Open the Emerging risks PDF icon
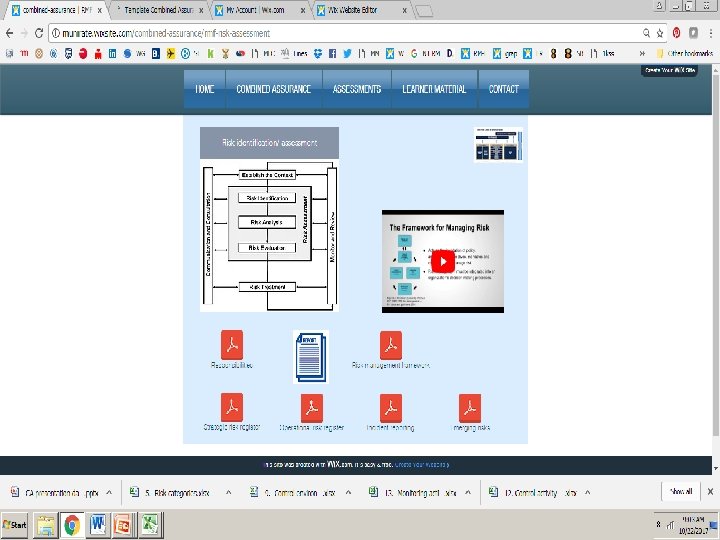The height and width of the screenshot is (540, 720). pos(470,408)
